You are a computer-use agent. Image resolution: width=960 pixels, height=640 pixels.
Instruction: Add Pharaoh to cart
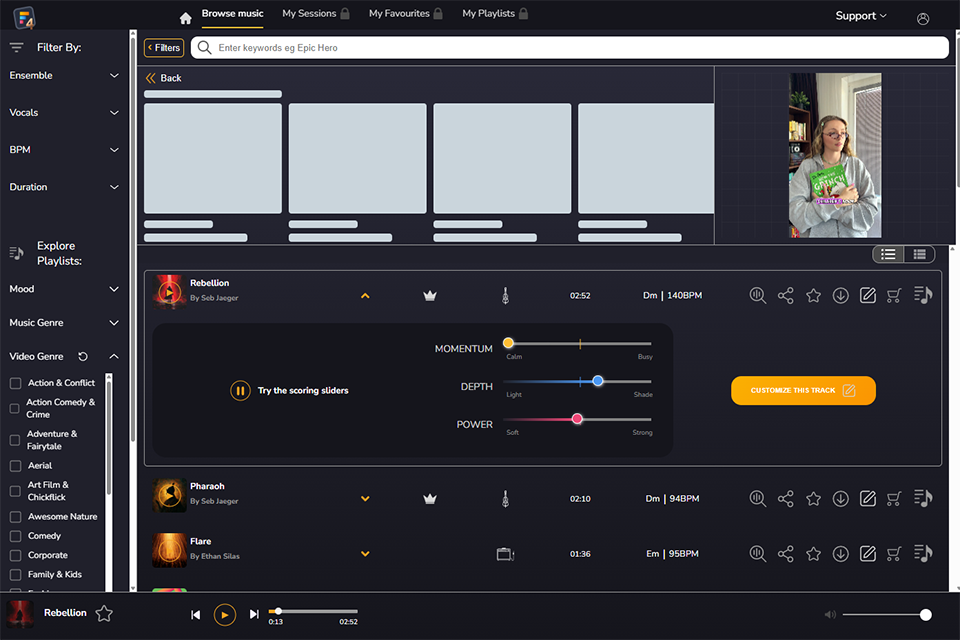[894, 499]
